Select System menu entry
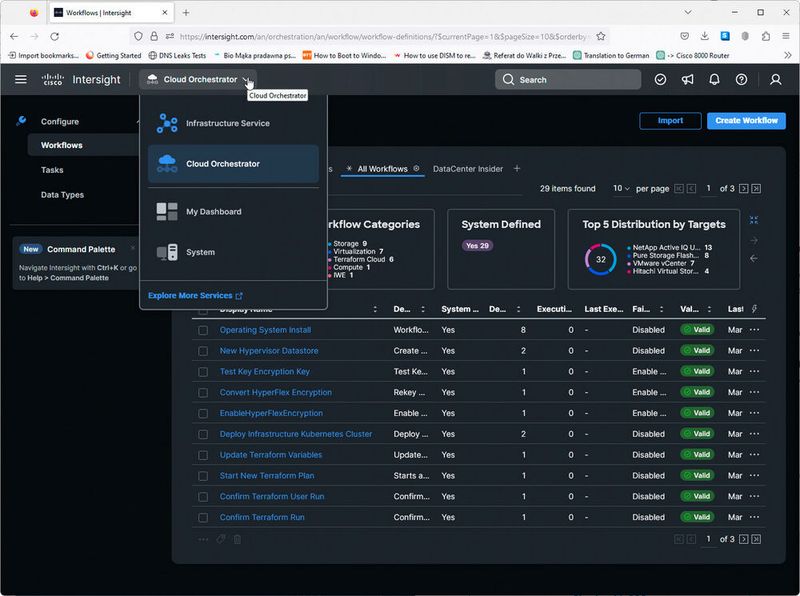The width and height of the screenshot is (800, 596). click(x=233, y=252)
